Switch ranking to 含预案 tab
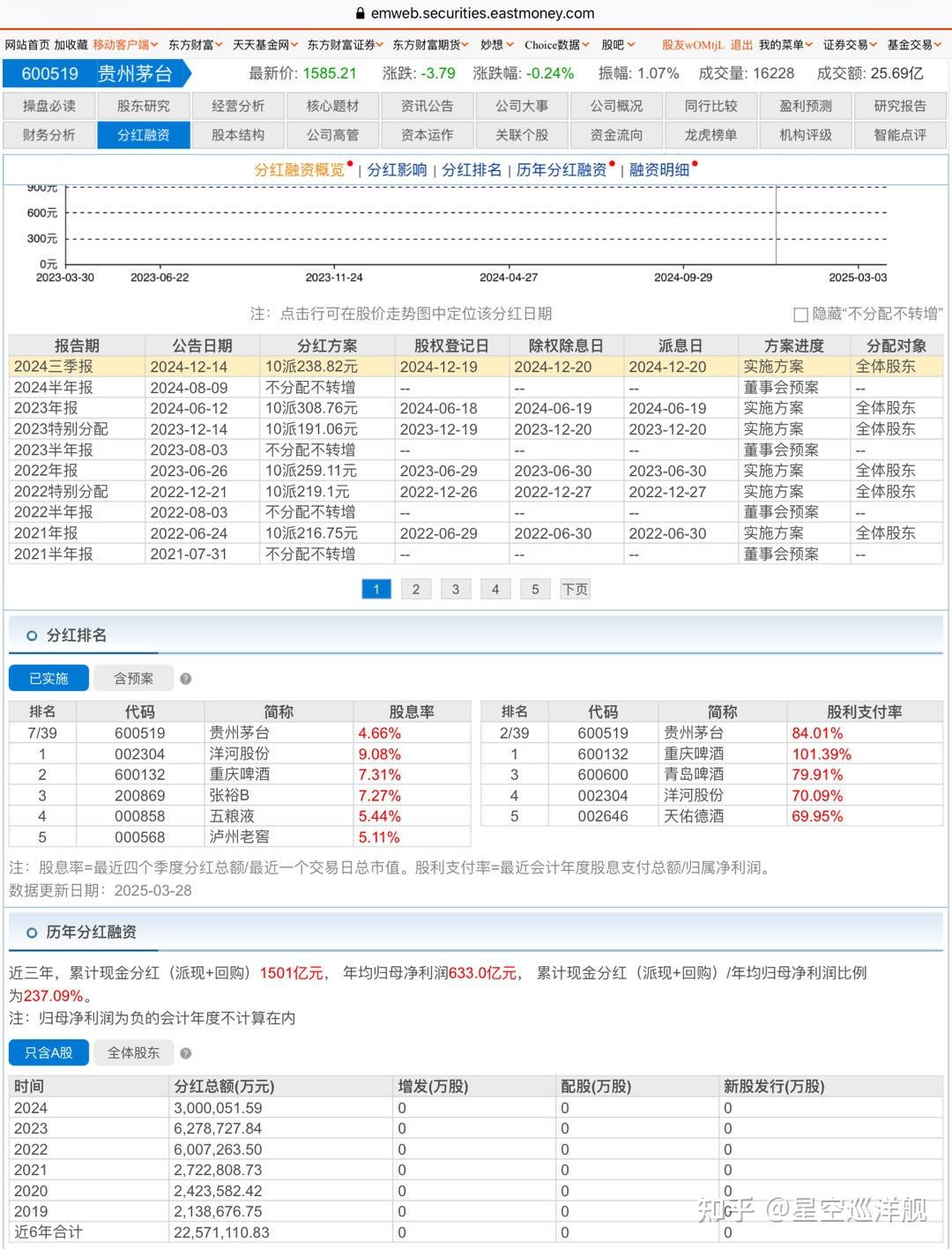The image size is (952, 1249). coord(134,679)
